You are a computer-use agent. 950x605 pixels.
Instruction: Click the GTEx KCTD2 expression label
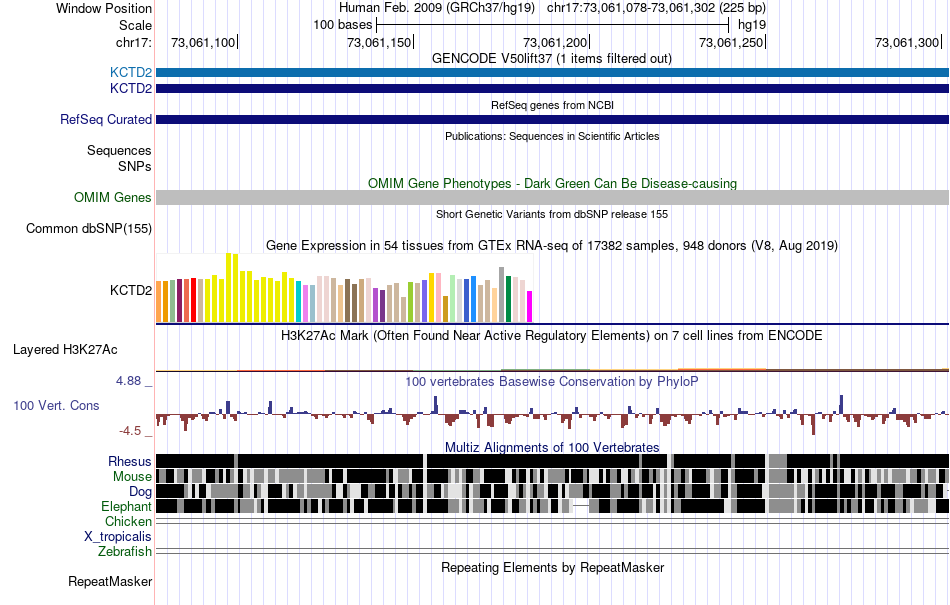click(x=131, y=290)
